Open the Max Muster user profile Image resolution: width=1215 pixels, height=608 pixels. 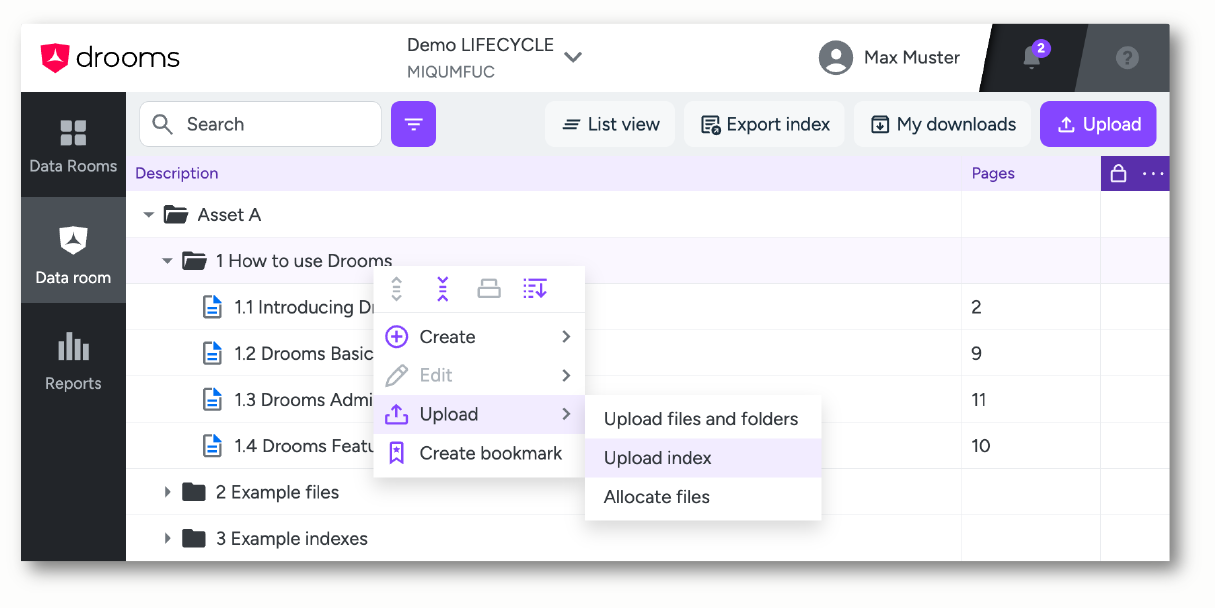(x=889, y=58)
